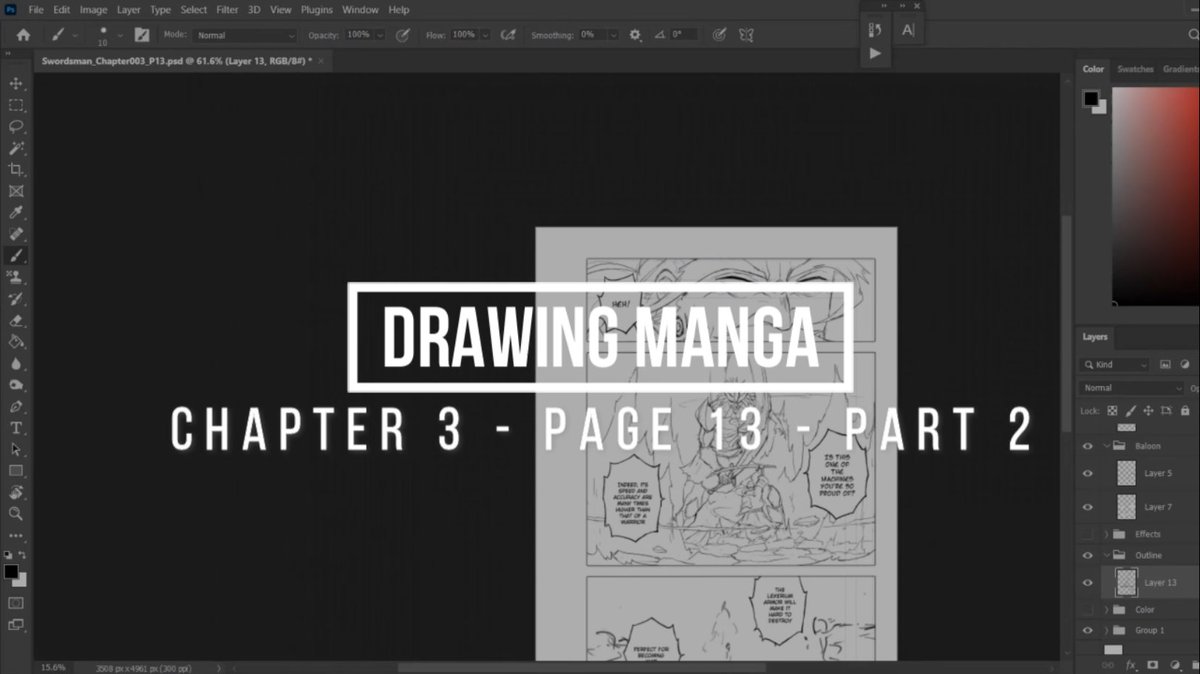Screen dimensions: 1200x674
Task: Select the Hand tool
Action: (x=16, y=493)
